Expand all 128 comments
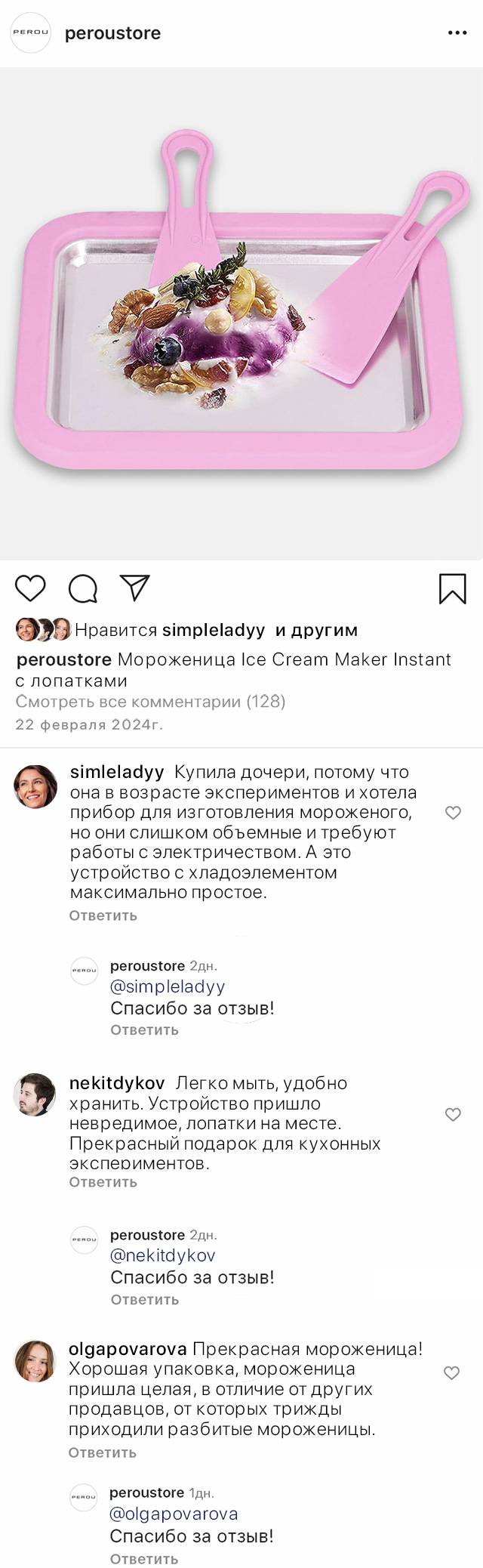Image resolution: width=483 pixels, height=1568 pixels. point(150,702)
